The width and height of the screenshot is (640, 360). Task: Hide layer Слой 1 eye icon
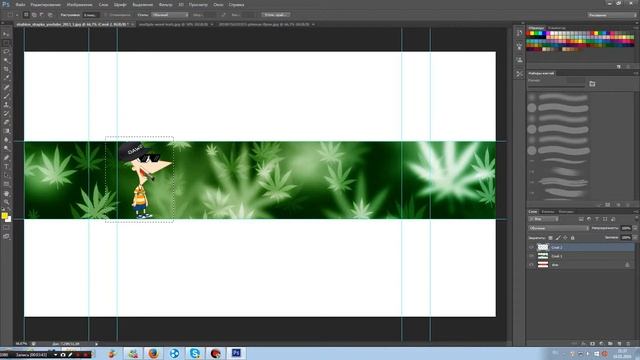(x=531, y=256)
